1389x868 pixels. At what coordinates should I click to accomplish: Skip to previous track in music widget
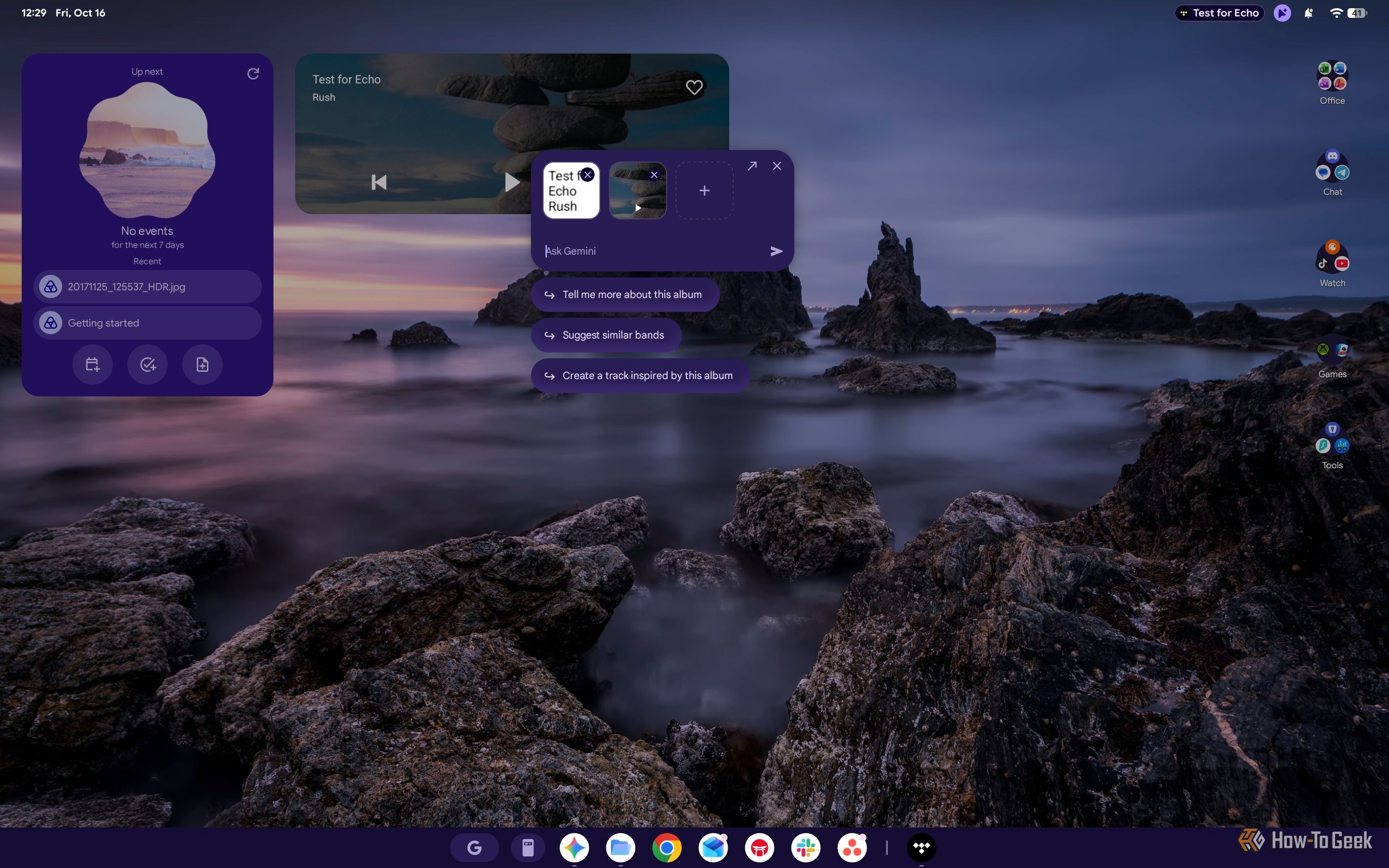(379, 183)
